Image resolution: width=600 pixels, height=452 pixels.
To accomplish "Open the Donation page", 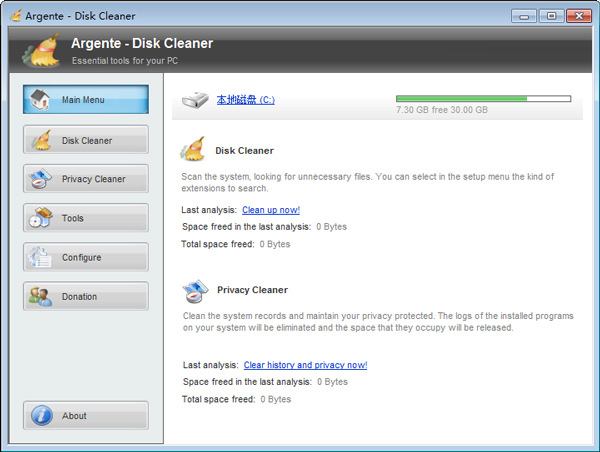I will tap(86, 296).
